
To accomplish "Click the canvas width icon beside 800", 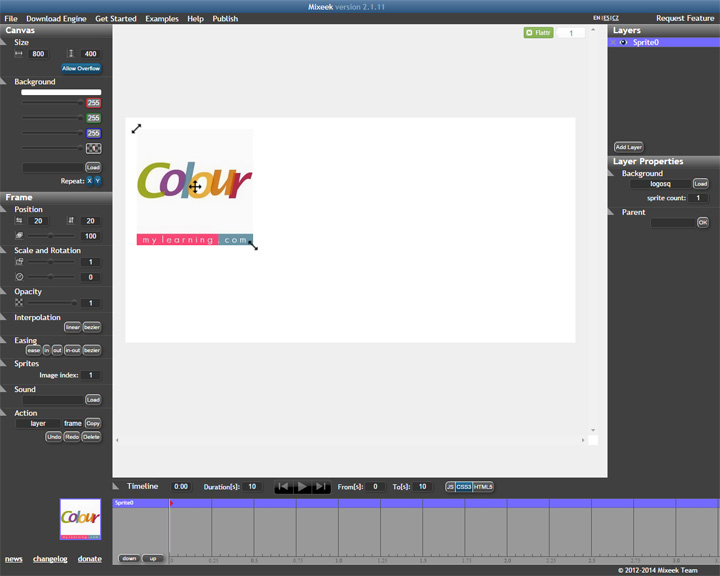I will click(x=18, y=54).
